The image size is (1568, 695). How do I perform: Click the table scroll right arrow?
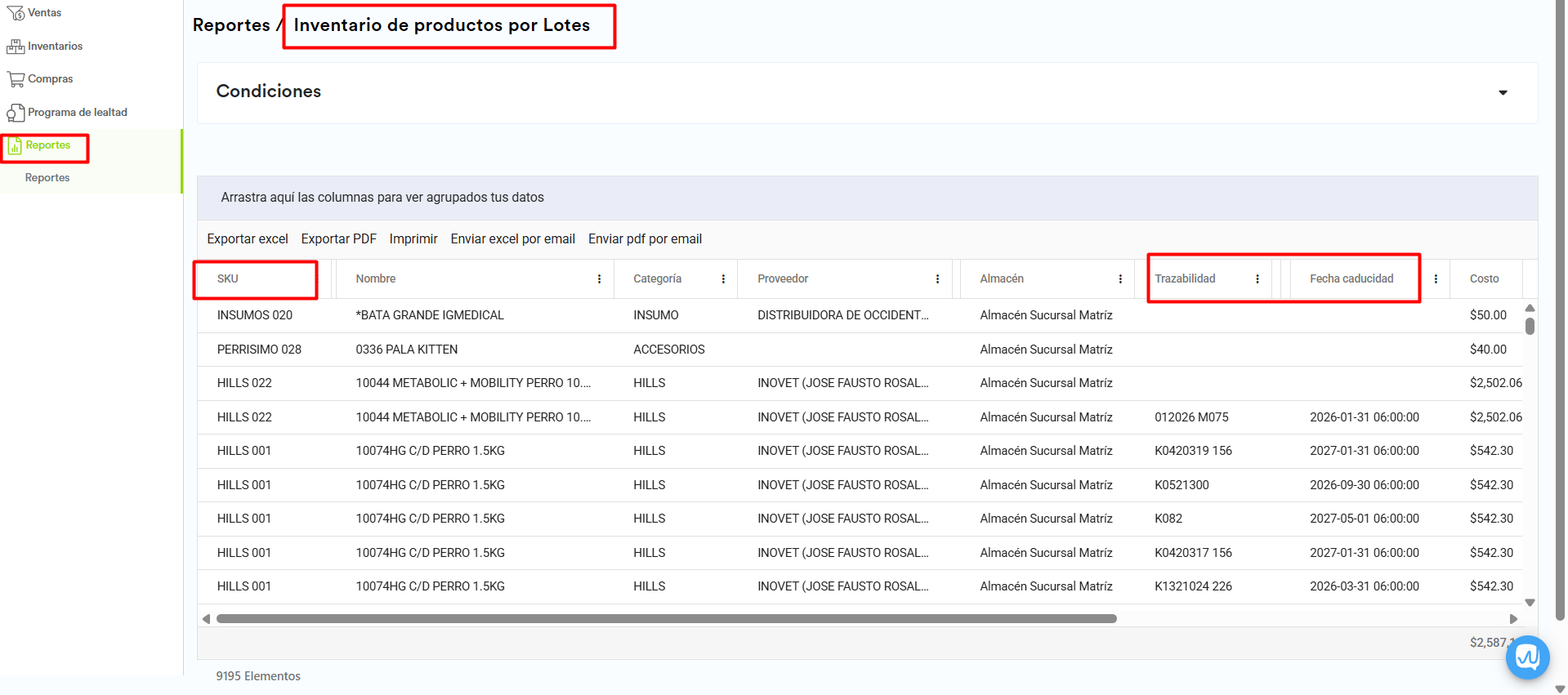tap(1513, 619)
